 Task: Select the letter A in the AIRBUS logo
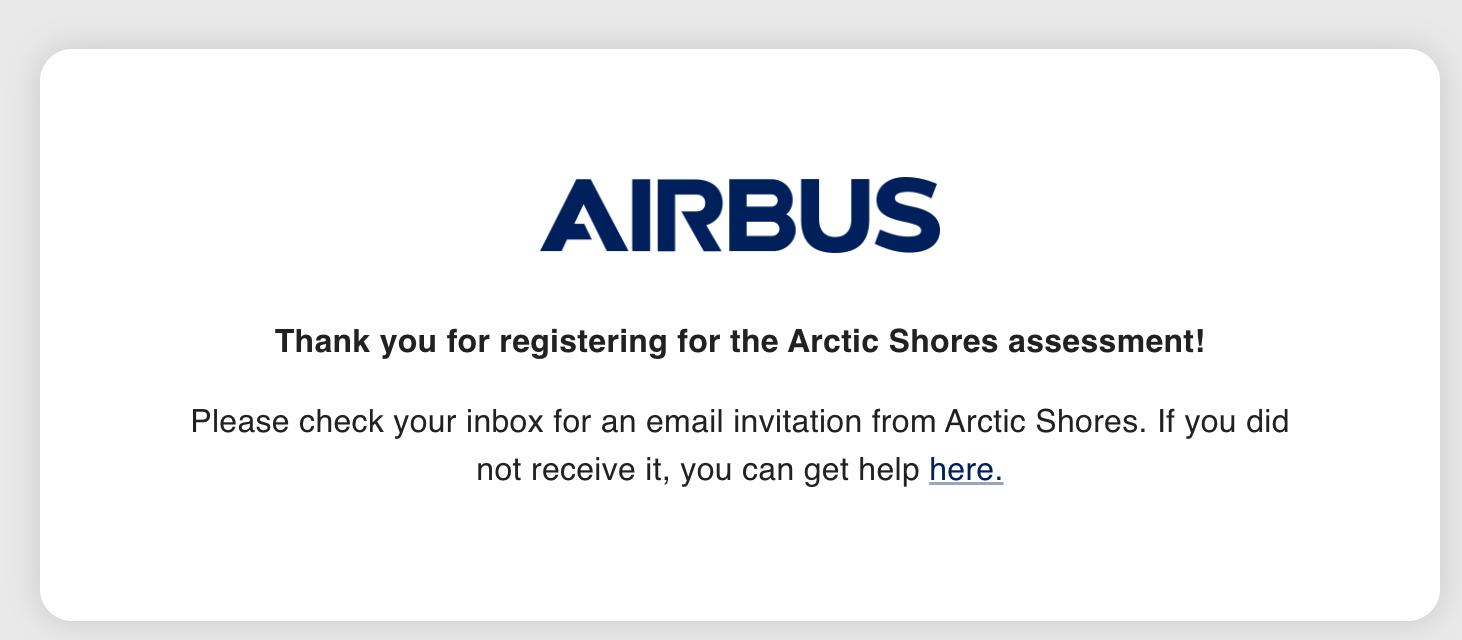(582, 214)
